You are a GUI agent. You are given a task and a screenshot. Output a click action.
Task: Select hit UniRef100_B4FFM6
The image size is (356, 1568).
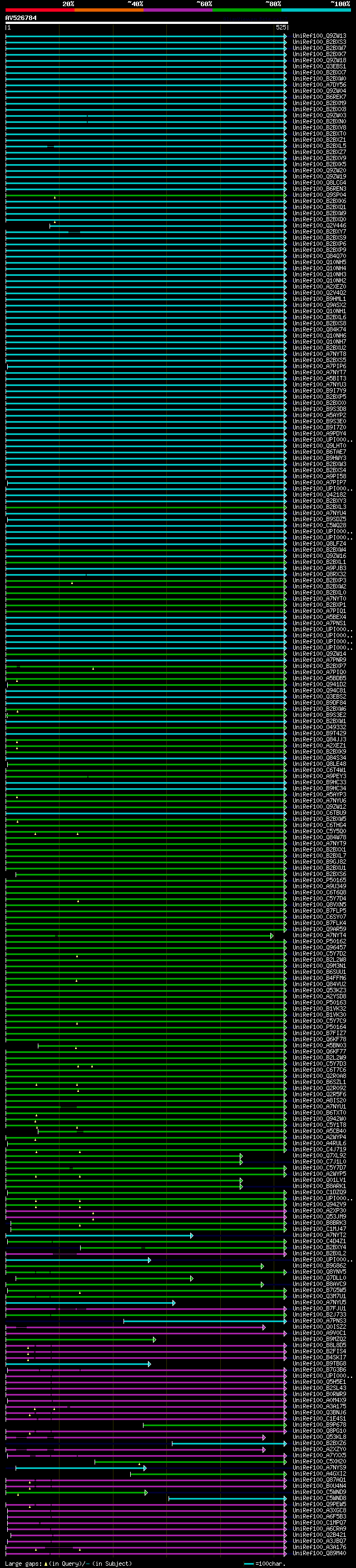pyautogui.click(x=319, y=978)
